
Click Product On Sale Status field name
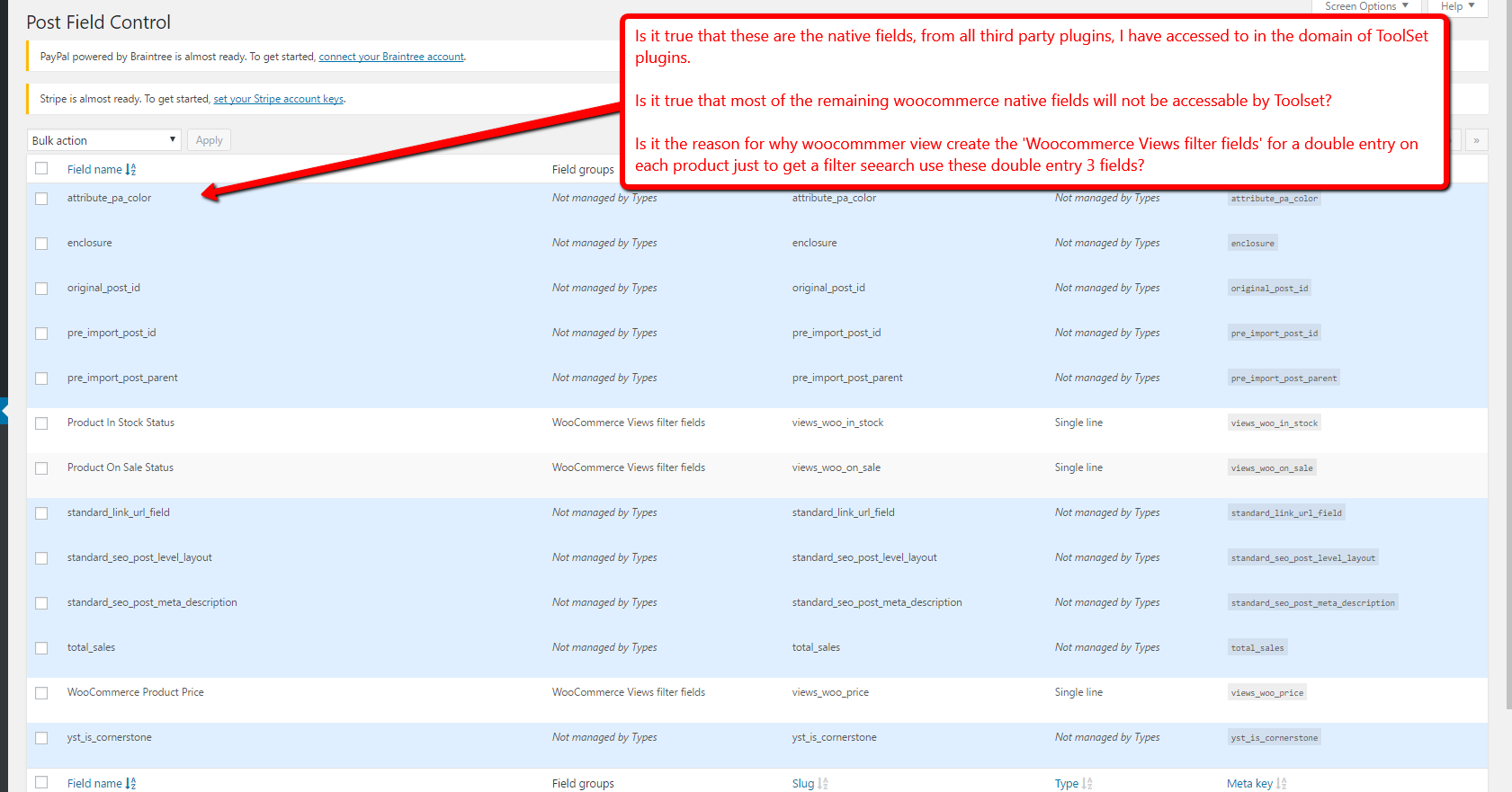pyautogui.click(x=121, y=467)
